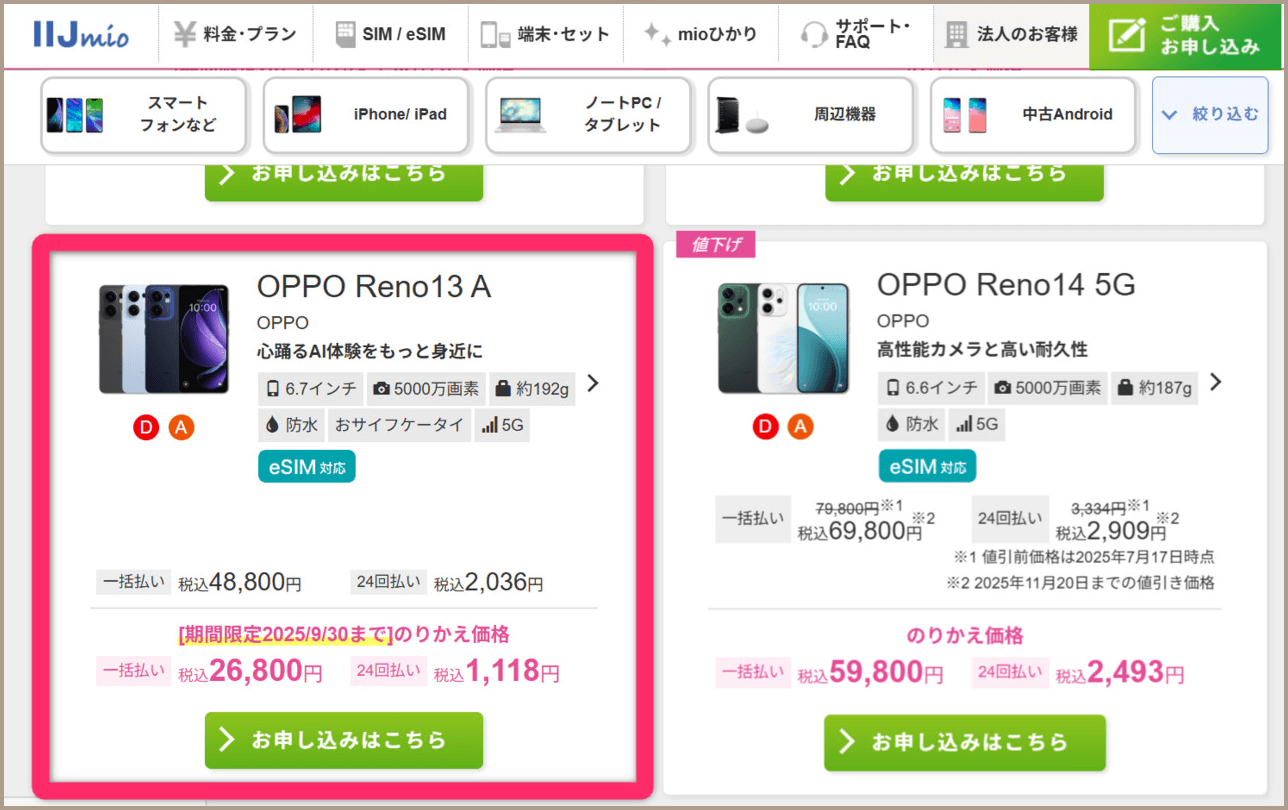Screen dimensions: 1288x810
Task: Click the OPPO Reno14 5G phone image
Action: coord(784,338)
